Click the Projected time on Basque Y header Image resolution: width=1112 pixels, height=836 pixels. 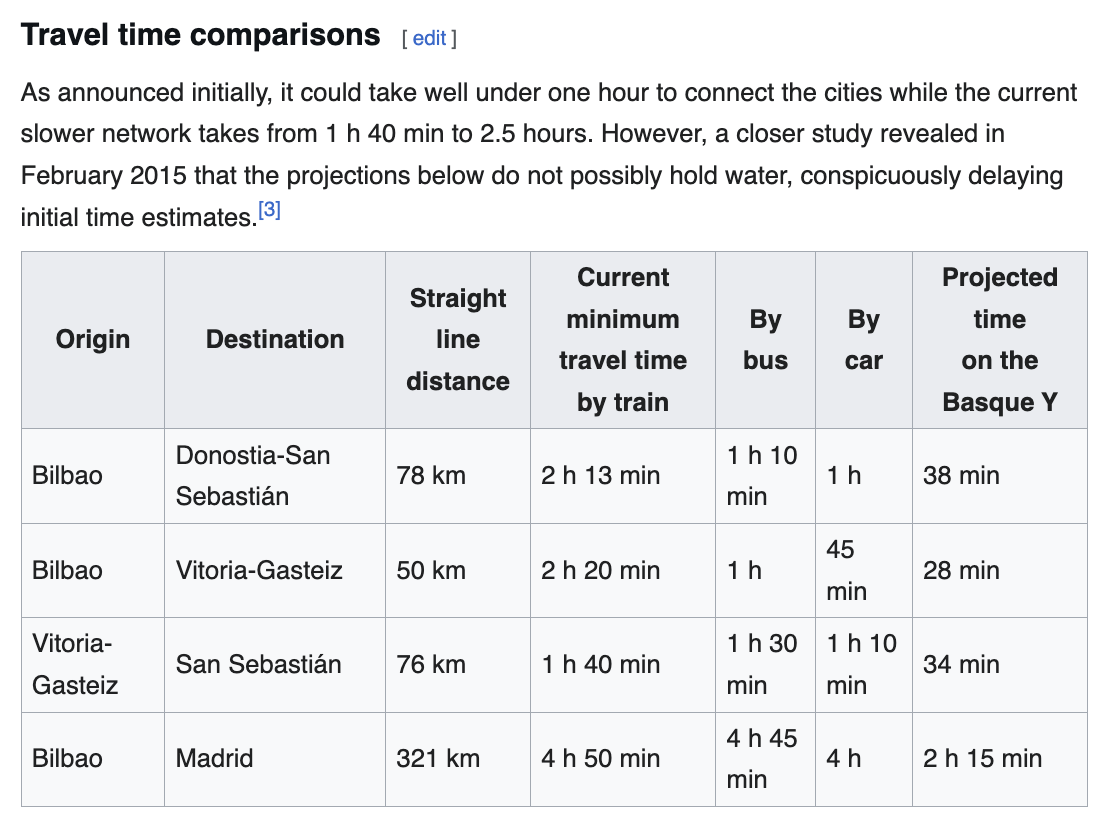coord(999,340)
